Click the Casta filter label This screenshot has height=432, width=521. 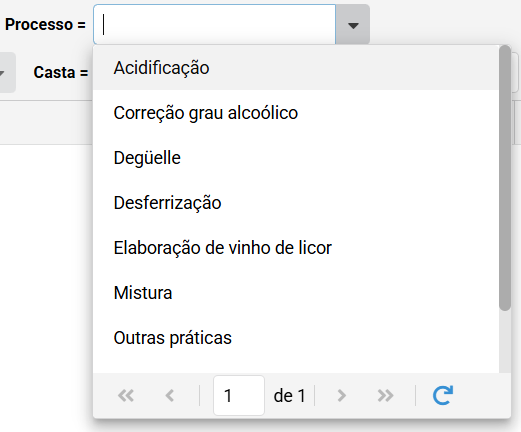pyautogui.click(x=61, y=72)
